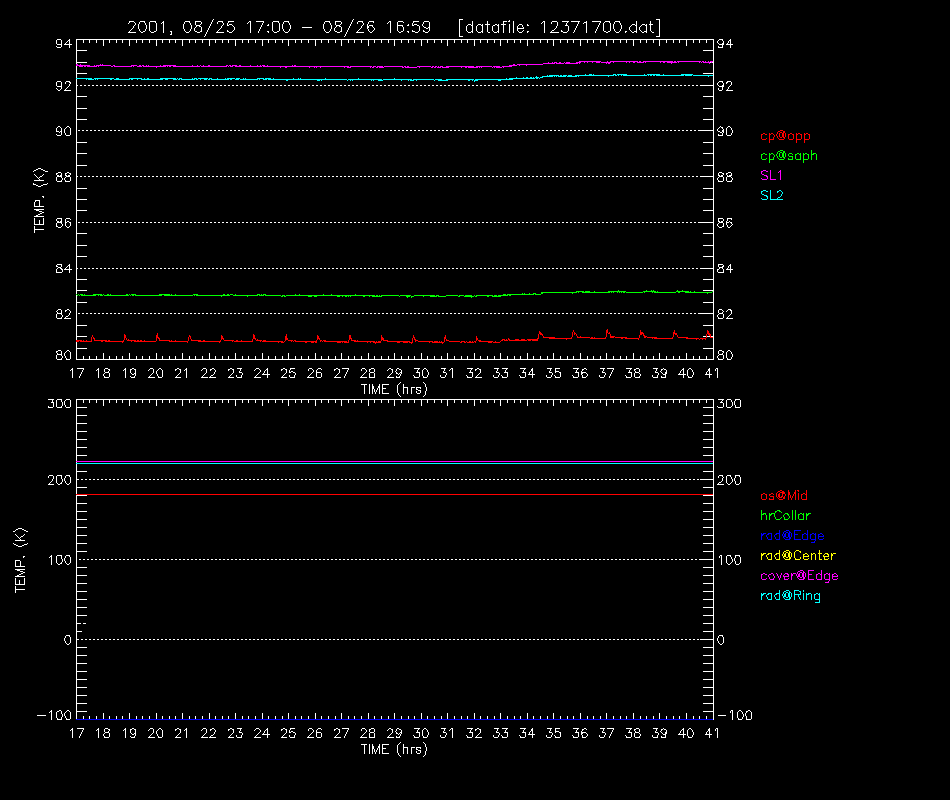Select the rad@Center legend entry

tap(798, 556)
